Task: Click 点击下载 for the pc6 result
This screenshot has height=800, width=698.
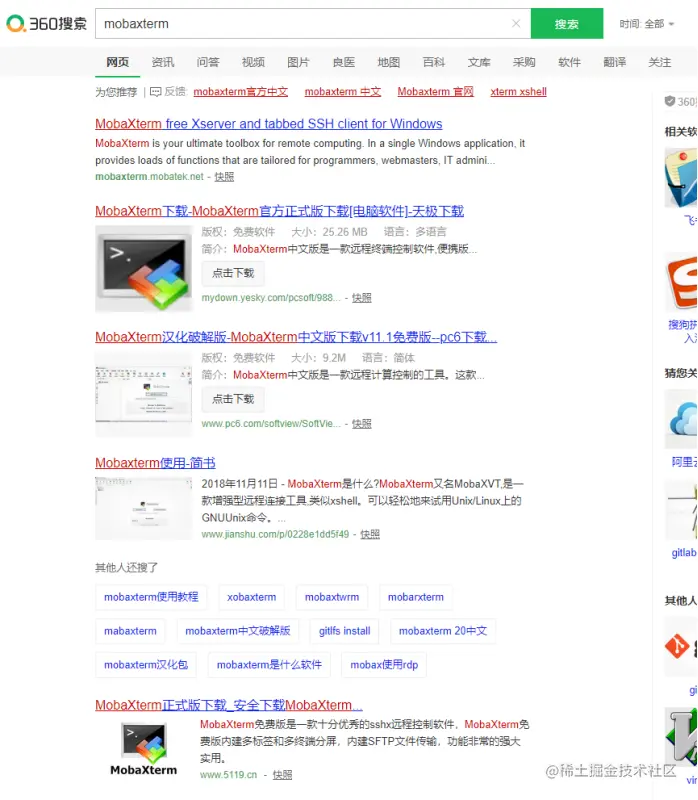Action: click(x=233, y=399)
